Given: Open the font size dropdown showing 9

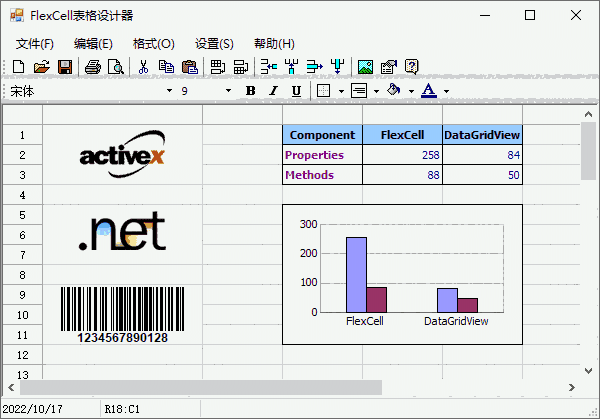Looking at the screenshot, I should click(x=228, y=91).
